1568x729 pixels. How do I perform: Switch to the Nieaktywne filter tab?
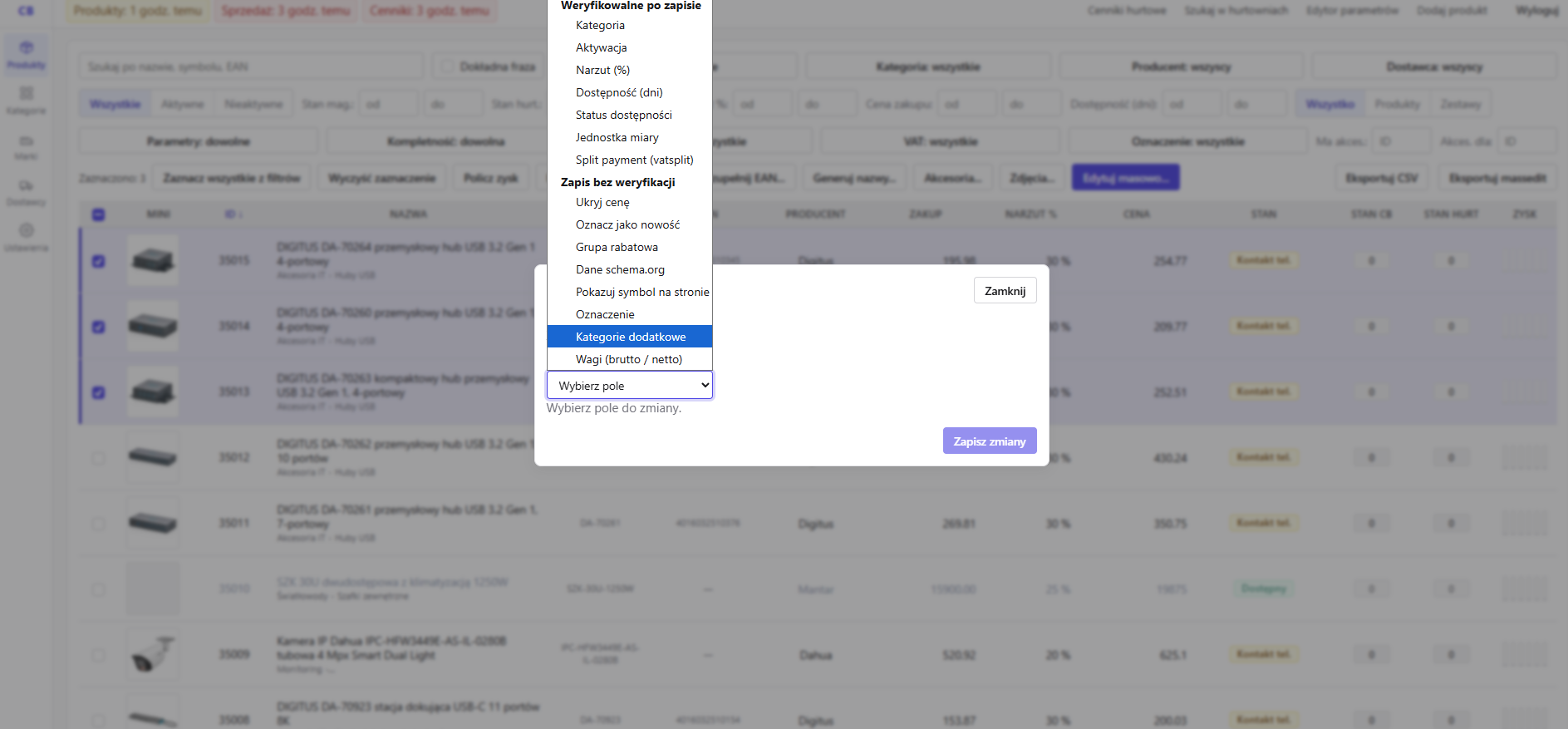253,104
